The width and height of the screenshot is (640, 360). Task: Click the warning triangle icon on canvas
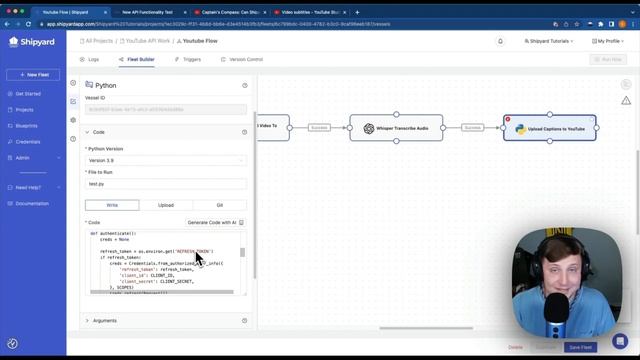point(626,100)
